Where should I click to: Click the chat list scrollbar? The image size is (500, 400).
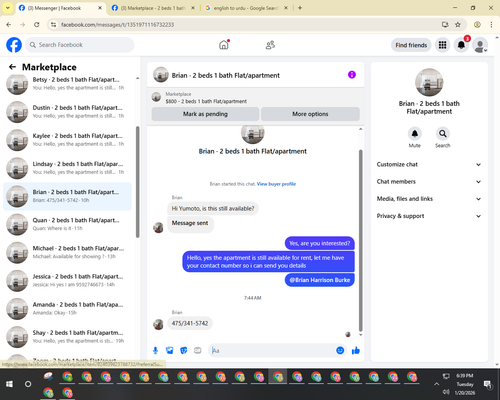138,182
